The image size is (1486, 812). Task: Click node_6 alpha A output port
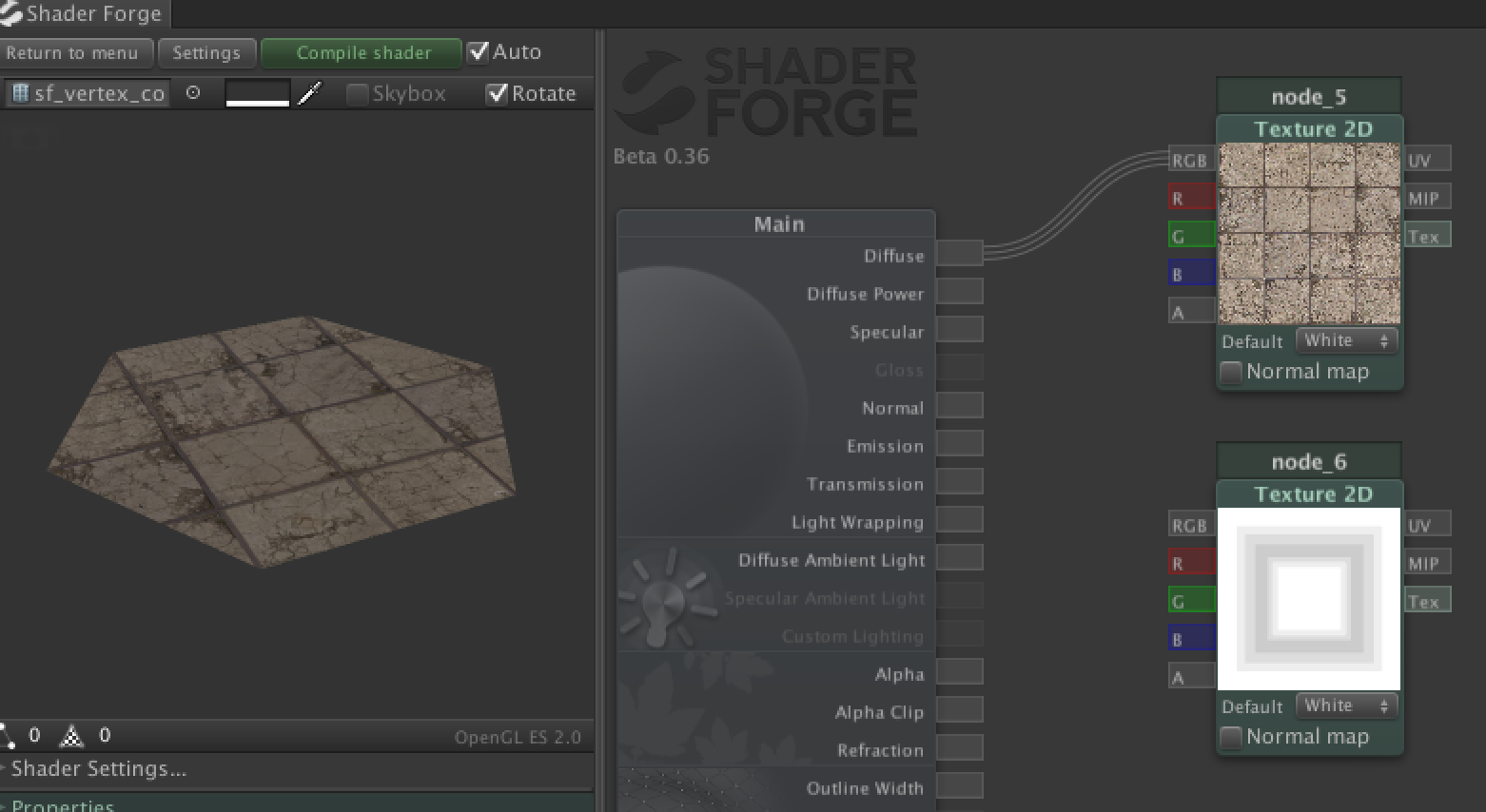[1192, 676]
